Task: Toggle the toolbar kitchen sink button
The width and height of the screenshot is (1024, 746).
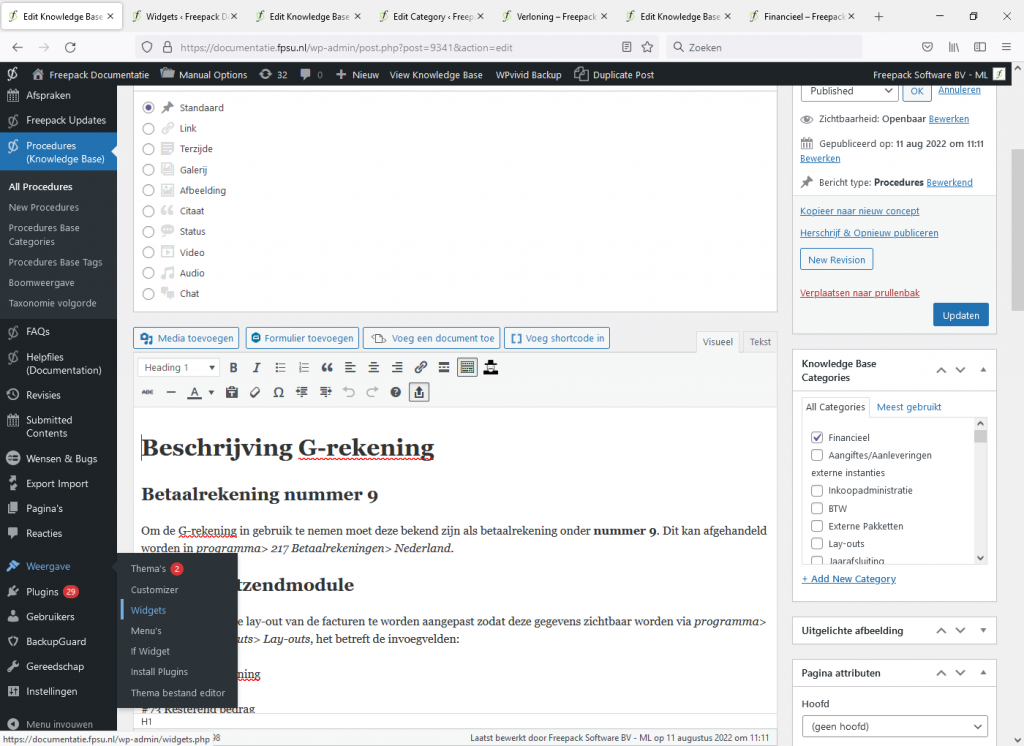Action: pos(467,368)
